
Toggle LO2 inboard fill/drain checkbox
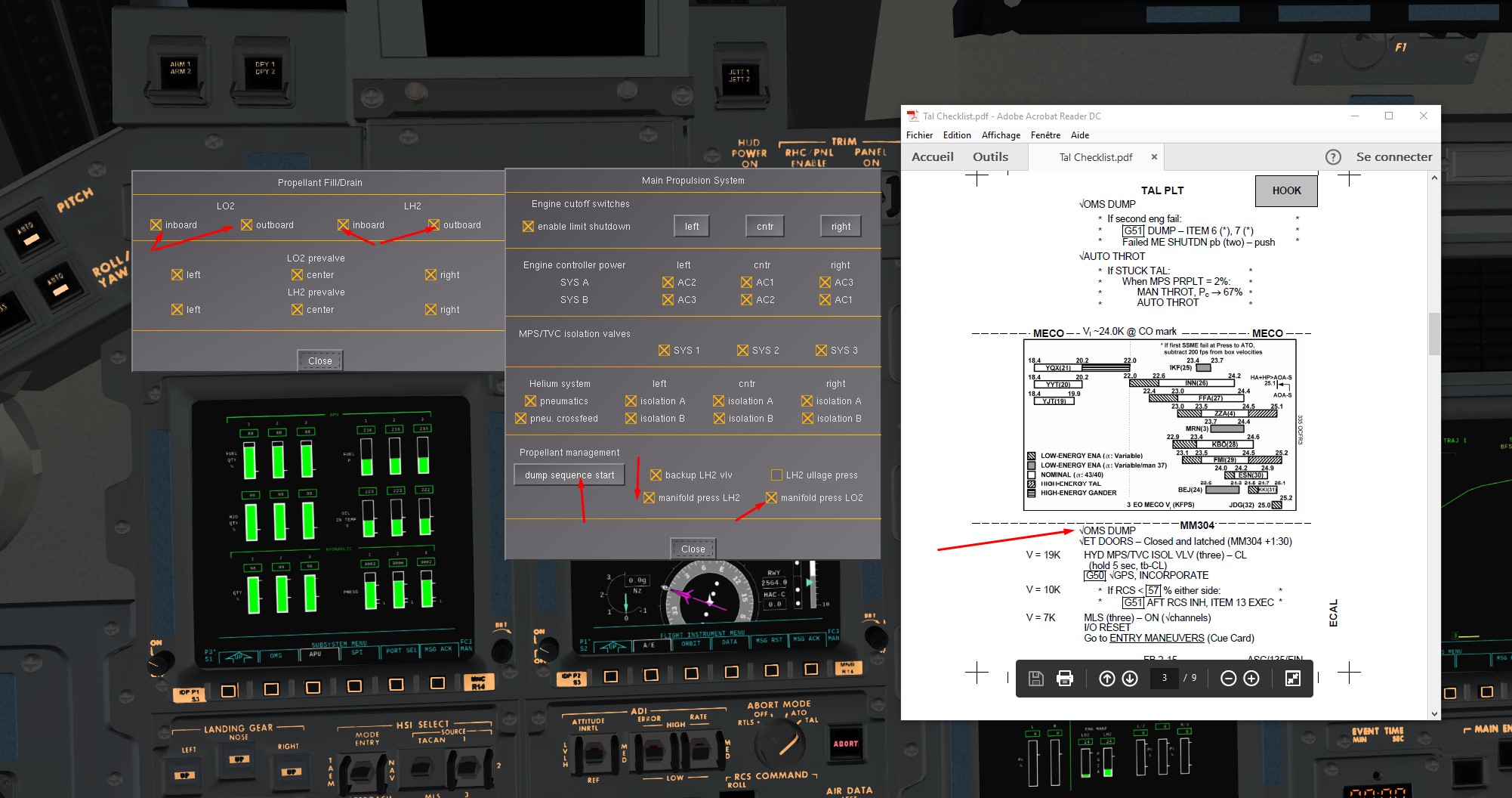pyautogui.click(x=156, y=224)
